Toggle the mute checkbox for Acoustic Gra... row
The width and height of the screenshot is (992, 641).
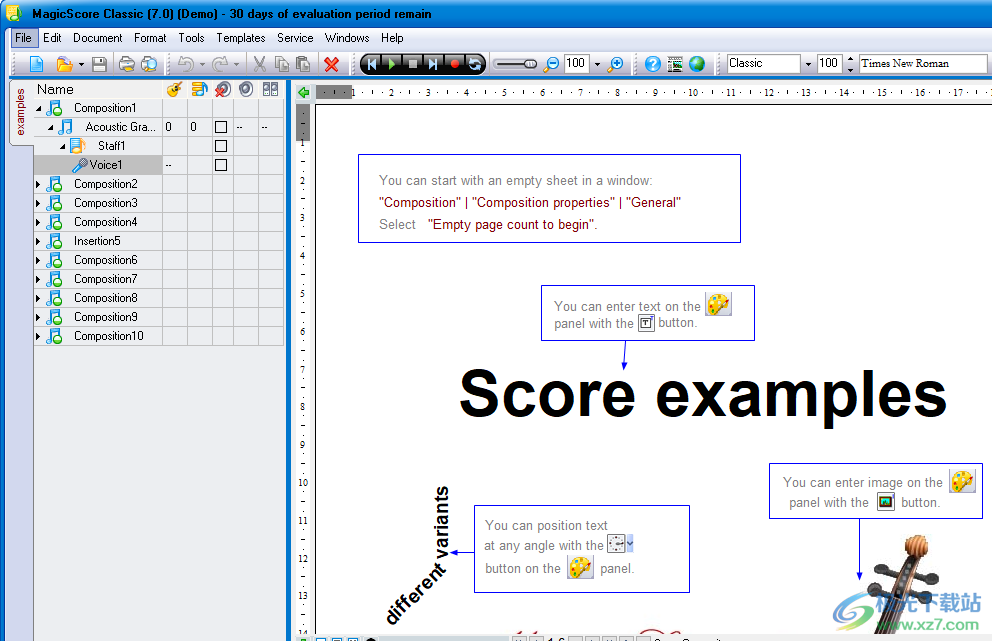[x=221, y=127]
